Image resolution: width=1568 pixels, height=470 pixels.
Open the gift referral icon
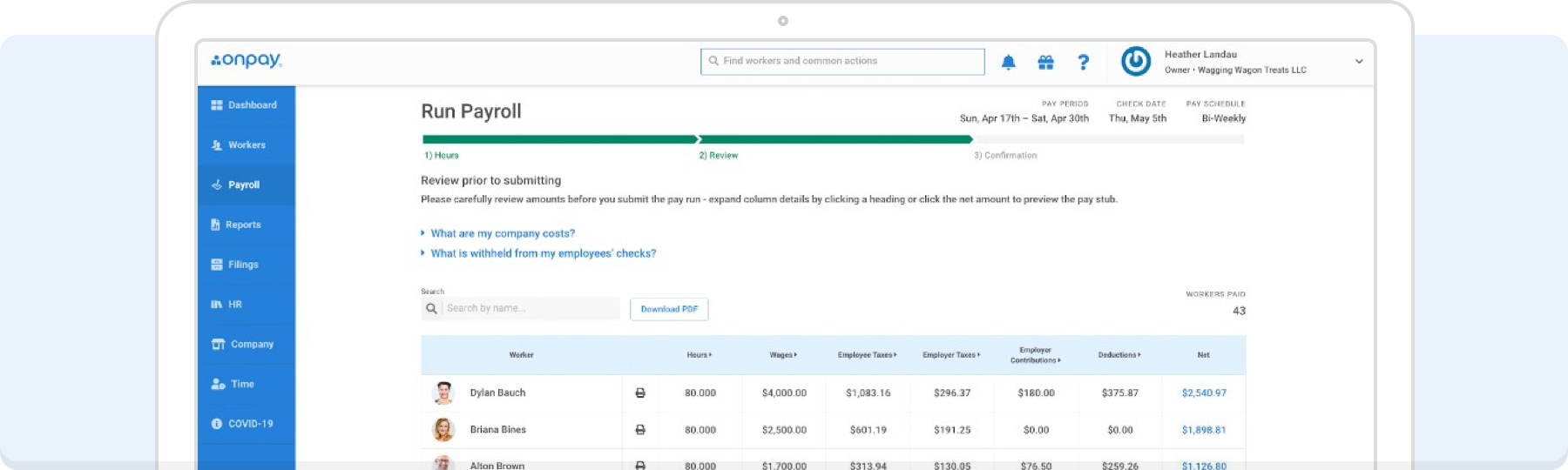tap(1045, 62)
